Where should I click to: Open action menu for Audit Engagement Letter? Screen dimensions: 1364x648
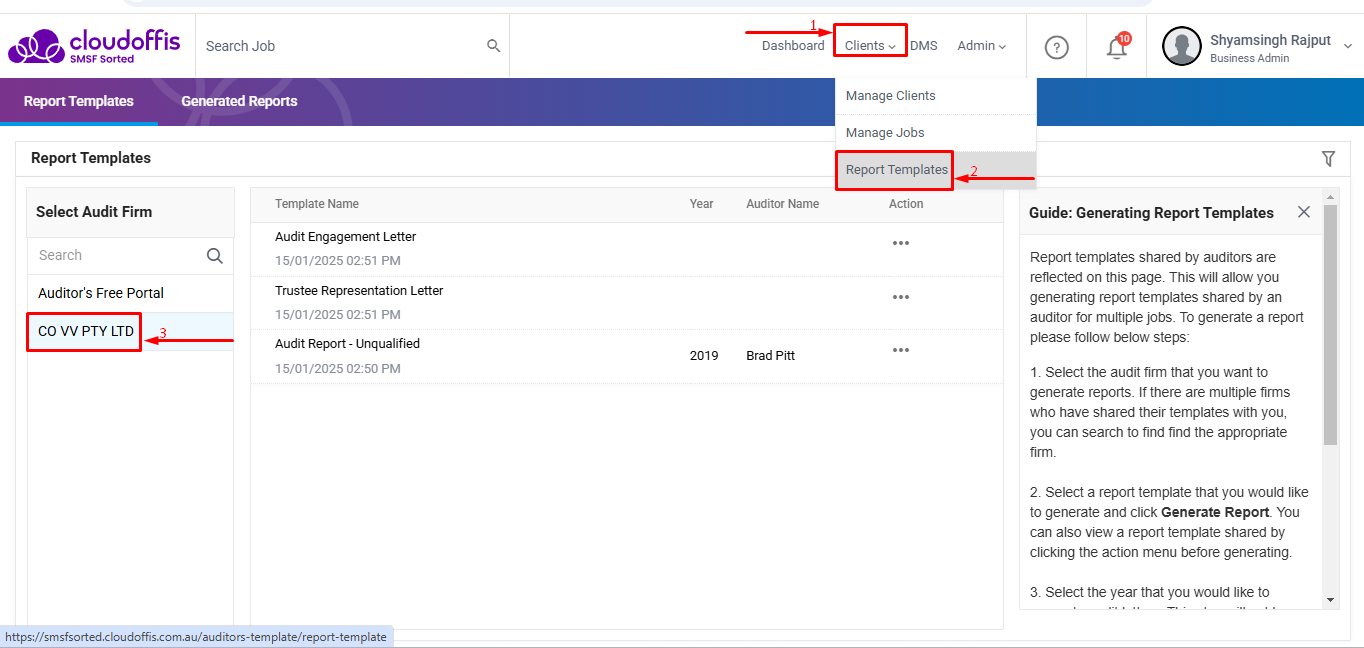pos(901,243)
